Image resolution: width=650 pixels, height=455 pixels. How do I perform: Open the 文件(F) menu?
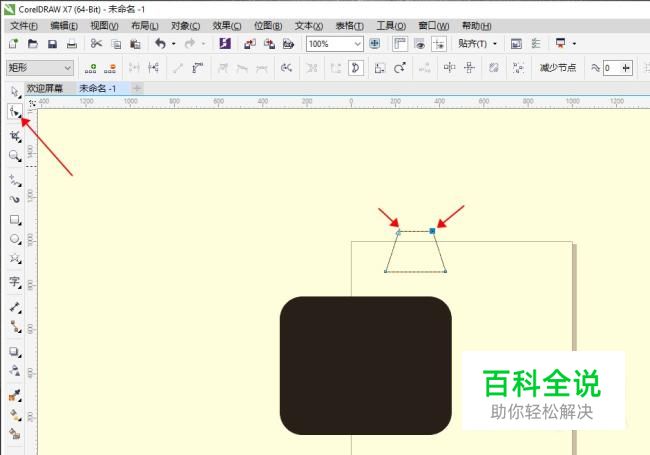(x=24, y=26)
